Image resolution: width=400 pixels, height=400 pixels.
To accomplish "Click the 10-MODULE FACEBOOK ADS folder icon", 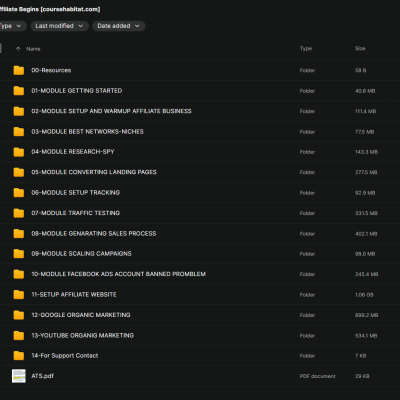I will (19, 274).
